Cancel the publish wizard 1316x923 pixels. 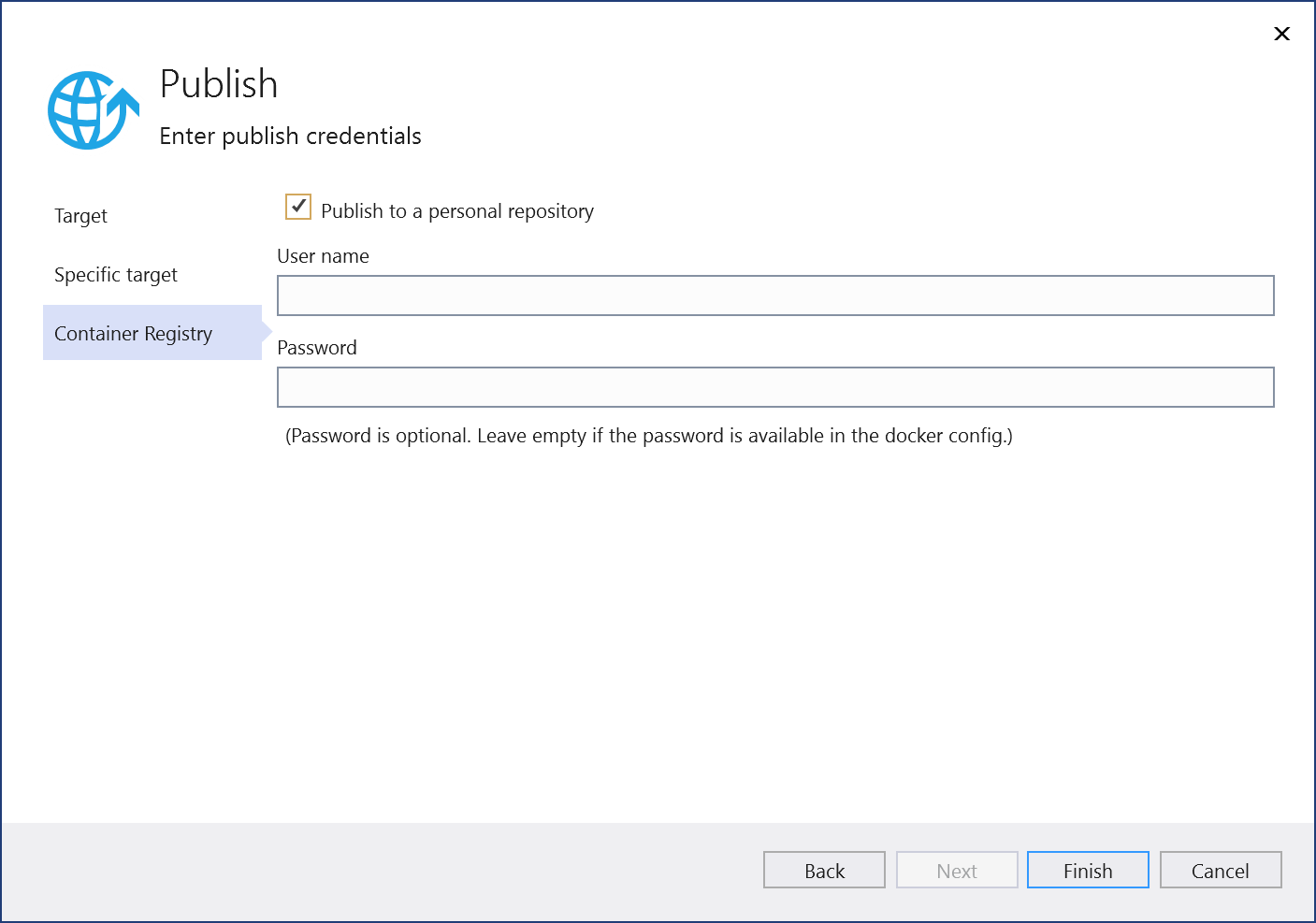[1221, 870]
